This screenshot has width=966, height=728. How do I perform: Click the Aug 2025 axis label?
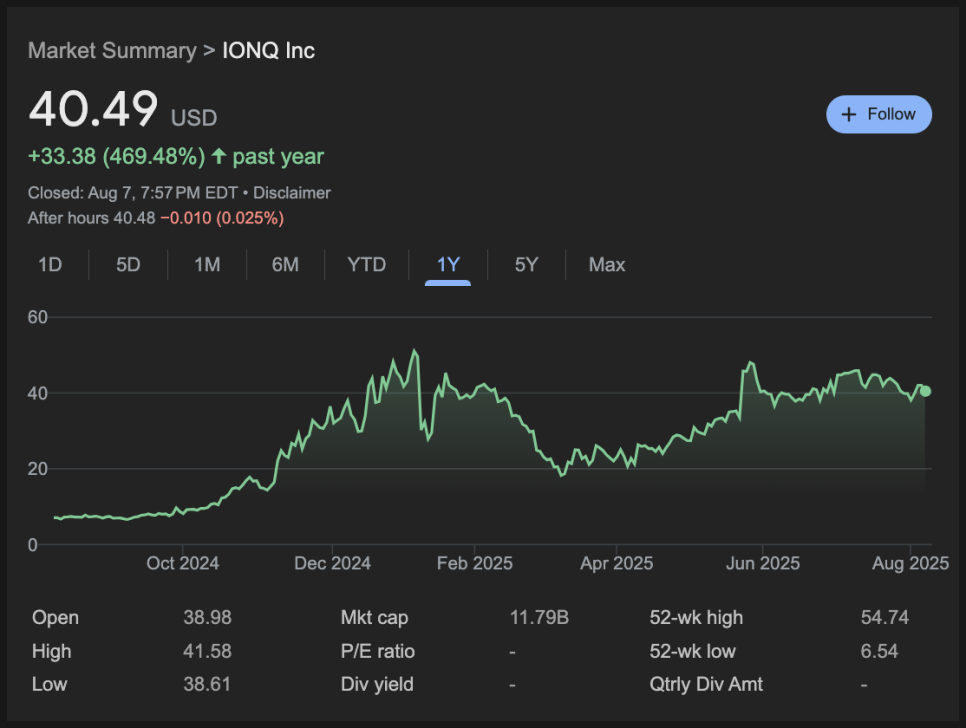[910, 563]
